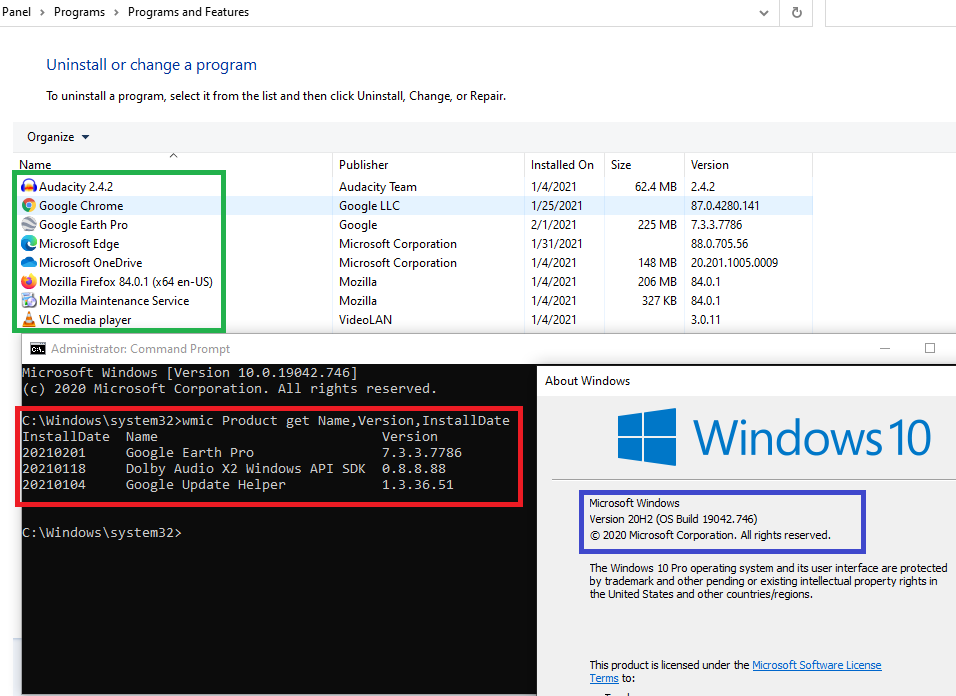Viewport: 956px width, 696px height.
Task: Click the Audacity Team publisher cell
Action: point(377,186)
